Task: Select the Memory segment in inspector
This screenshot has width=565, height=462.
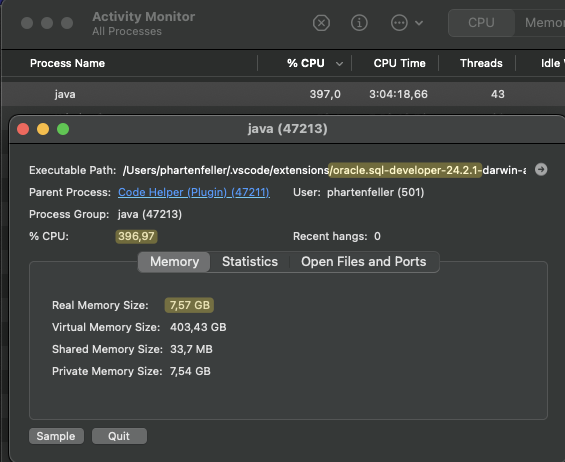Action: (x=174, y=262)
